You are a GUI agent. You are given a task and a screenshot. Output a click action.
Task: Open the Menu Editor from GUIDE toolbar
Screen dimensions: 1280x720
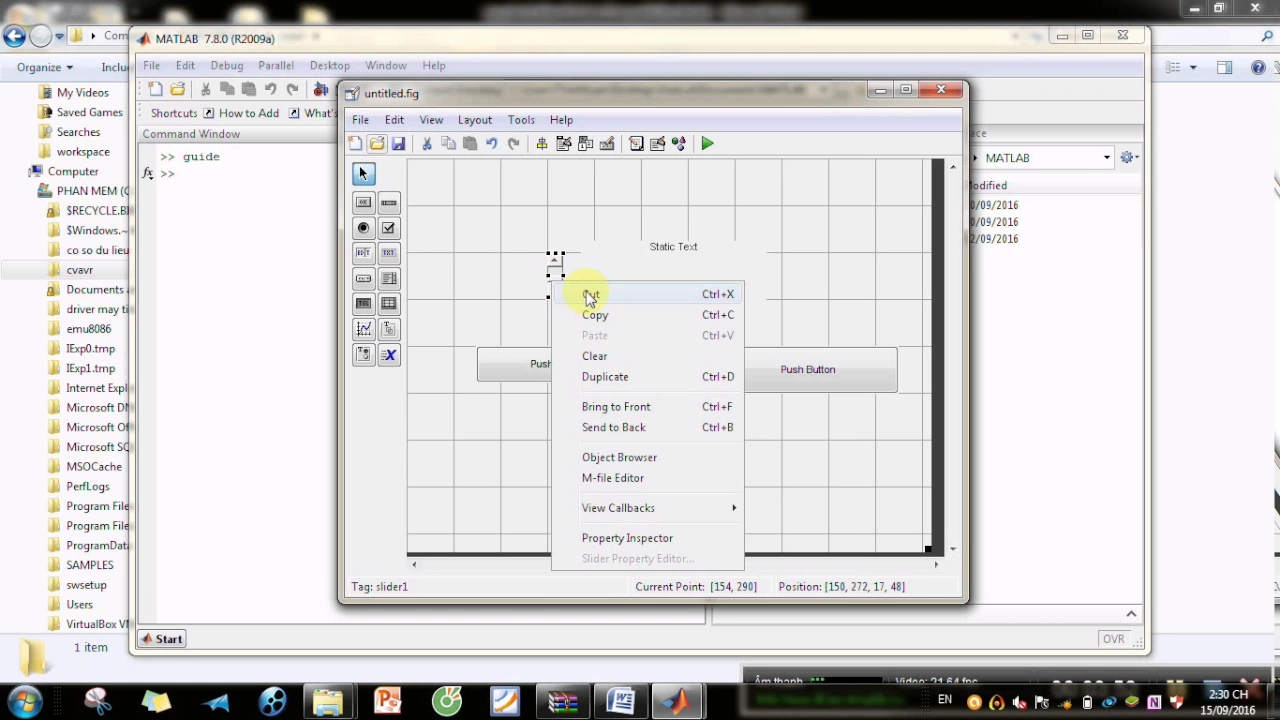point(564,144)
